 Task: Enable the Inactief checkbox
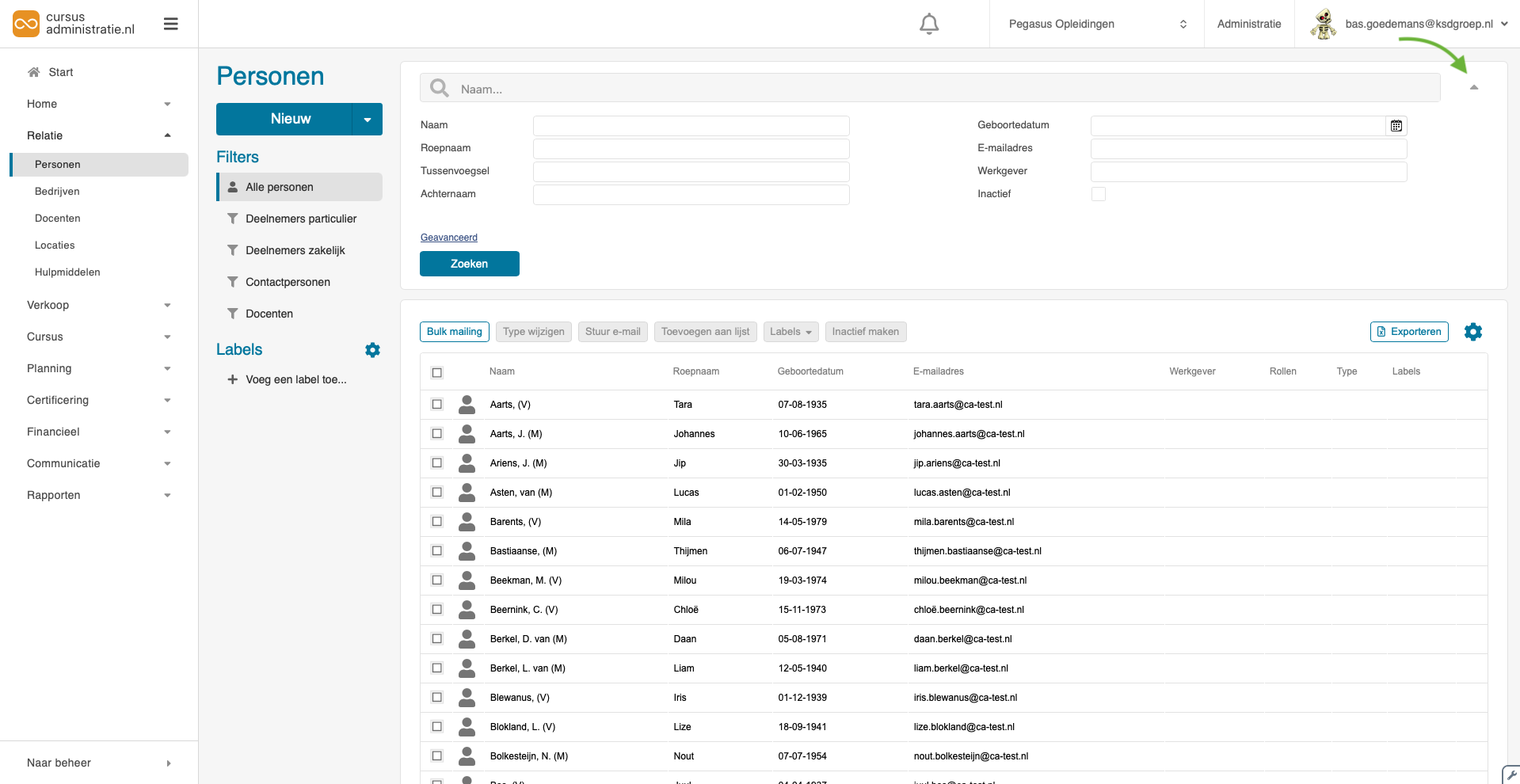click(x=1098, y=194)
